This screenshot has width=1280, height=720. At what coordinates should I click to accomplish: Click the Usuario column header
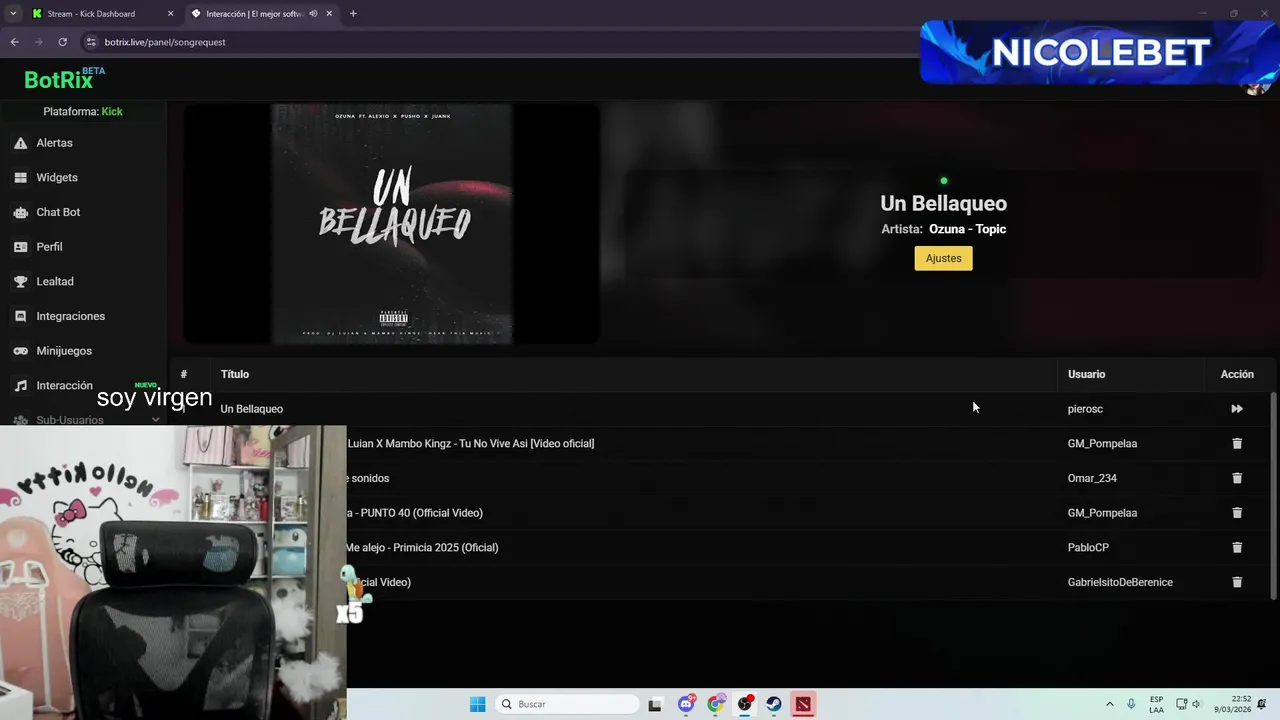click(x=1086, y=374)
